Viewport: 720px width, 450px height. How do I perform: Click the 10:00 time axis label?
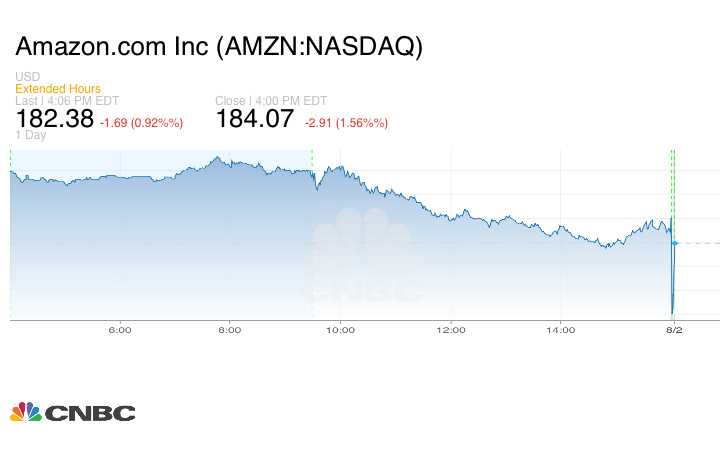(341, 330)
